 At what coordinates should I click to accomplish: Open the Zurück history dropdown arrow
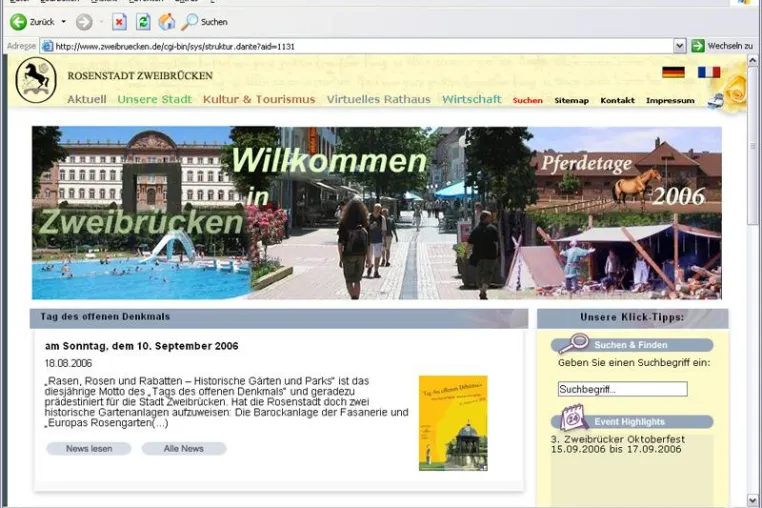63,22
